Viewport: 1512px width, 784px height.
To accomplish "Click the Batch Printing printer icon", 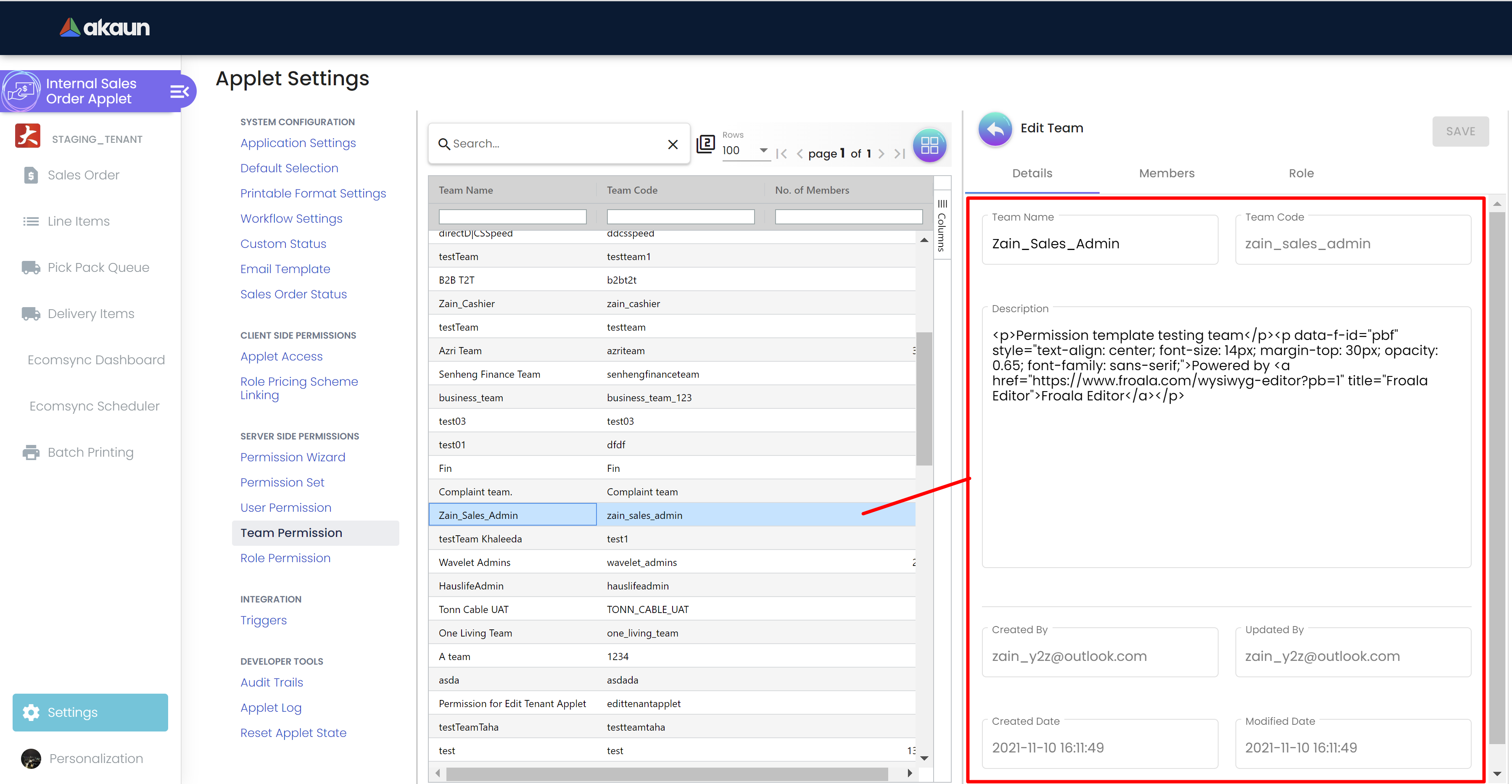I will pyautogui.click(x=31, y=453).
